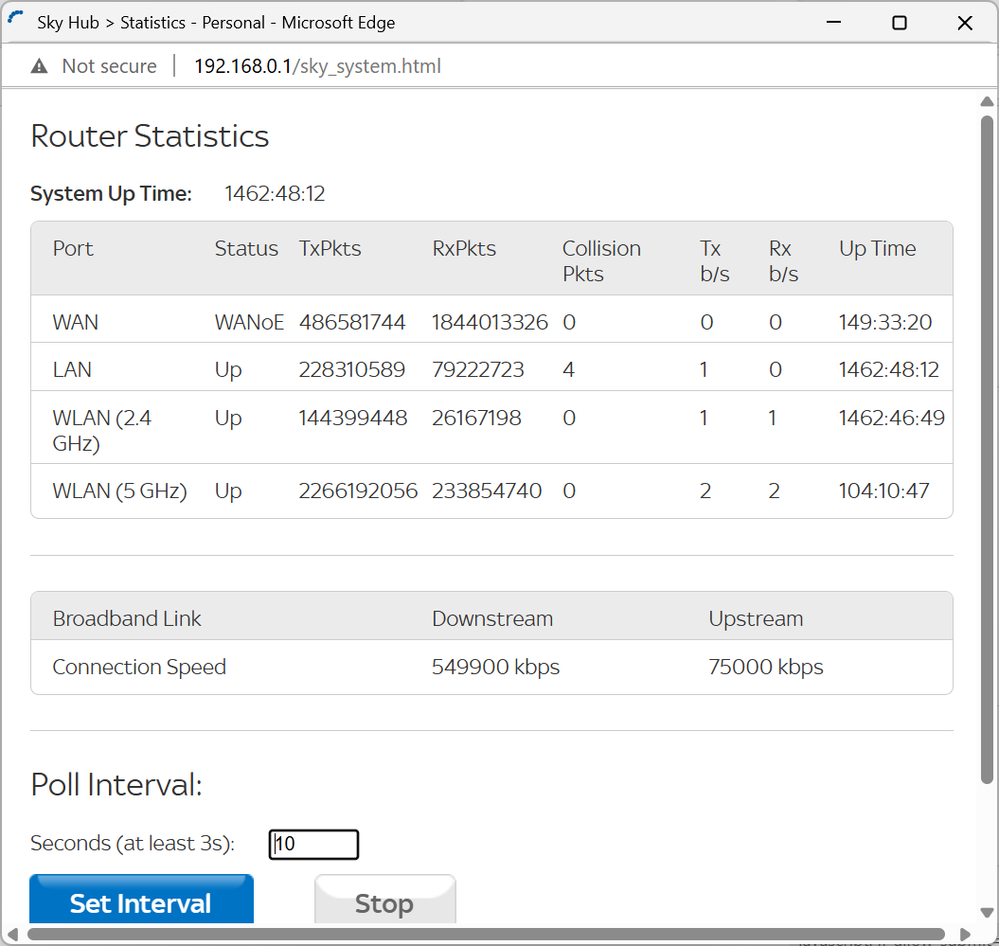Click the Sky Hub favicon in title bar

coord(16,21)
